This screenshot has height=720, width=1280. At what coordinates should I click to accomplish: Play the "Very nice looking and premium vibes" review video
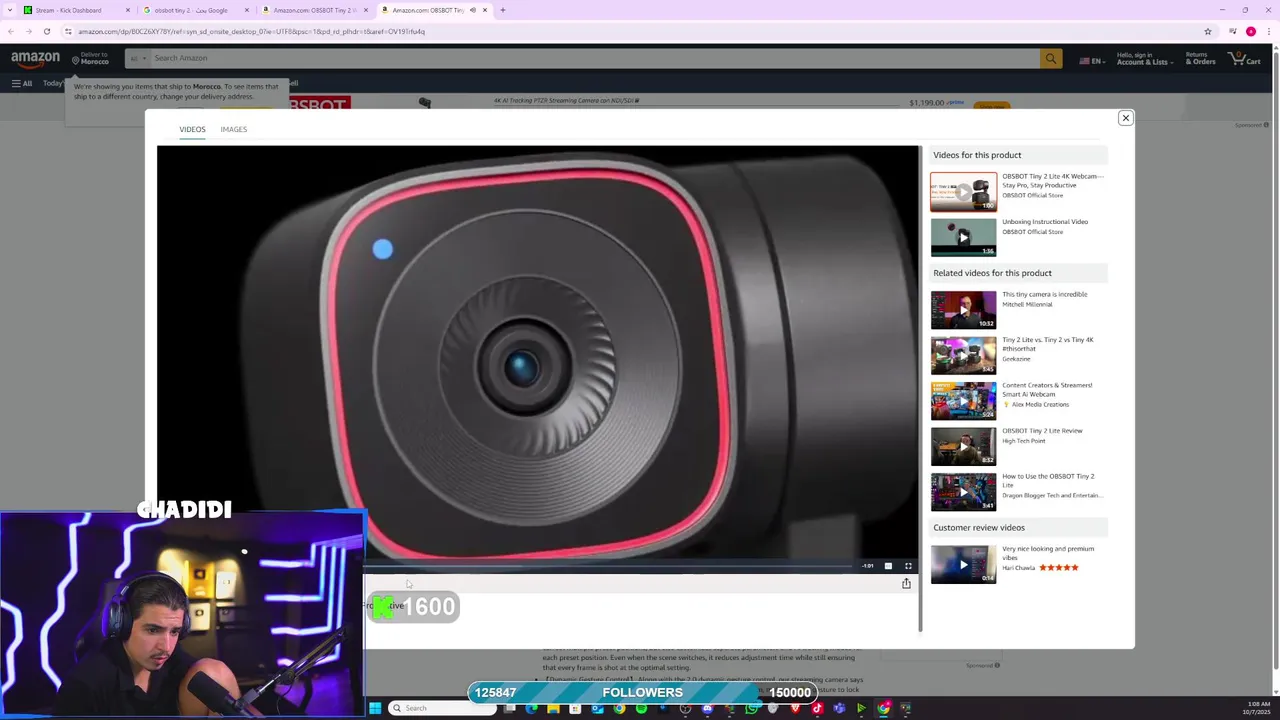[x=963, y=564]
